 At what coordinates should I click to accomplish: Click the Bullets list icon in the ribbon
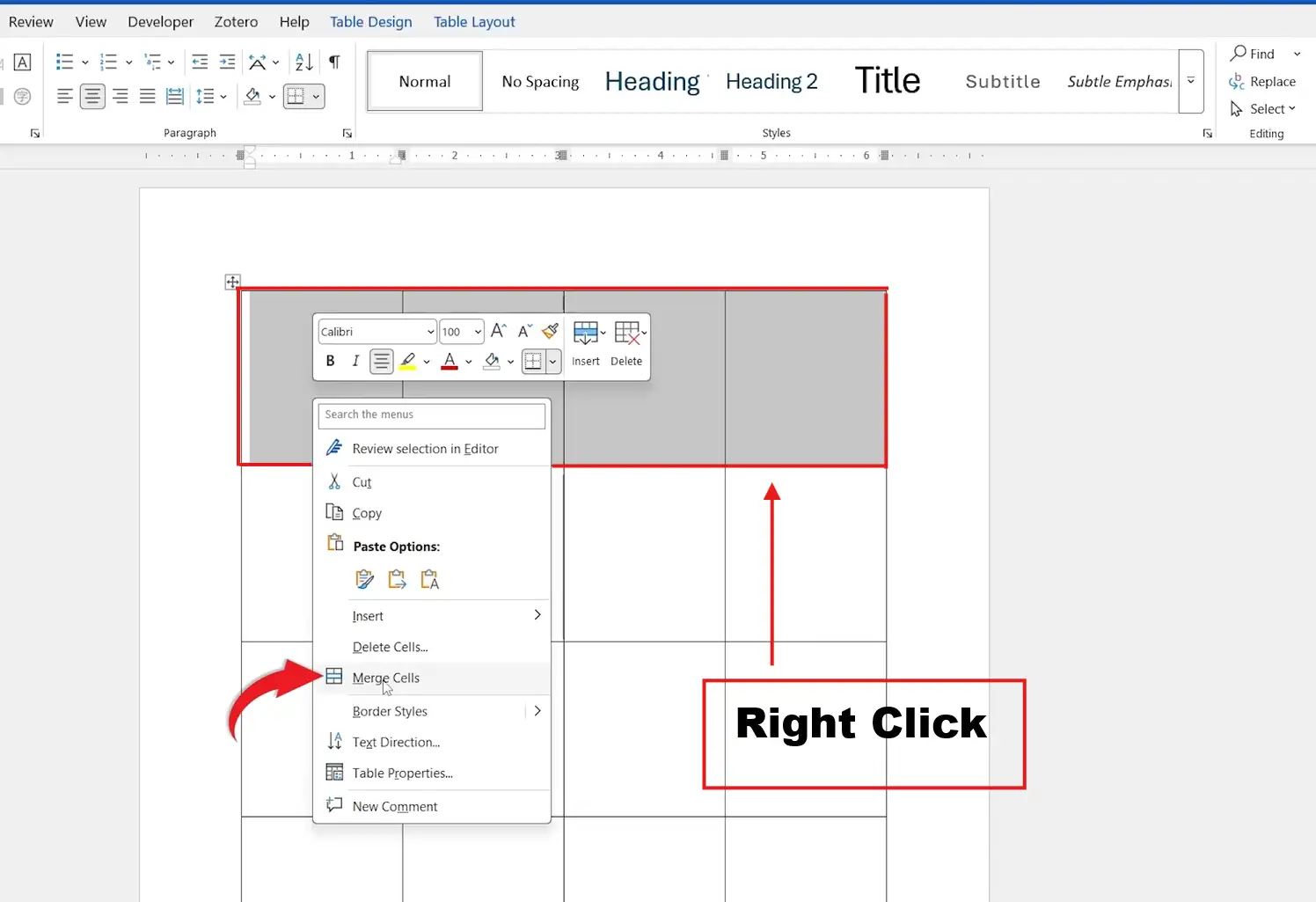click(x=64, y=62)
